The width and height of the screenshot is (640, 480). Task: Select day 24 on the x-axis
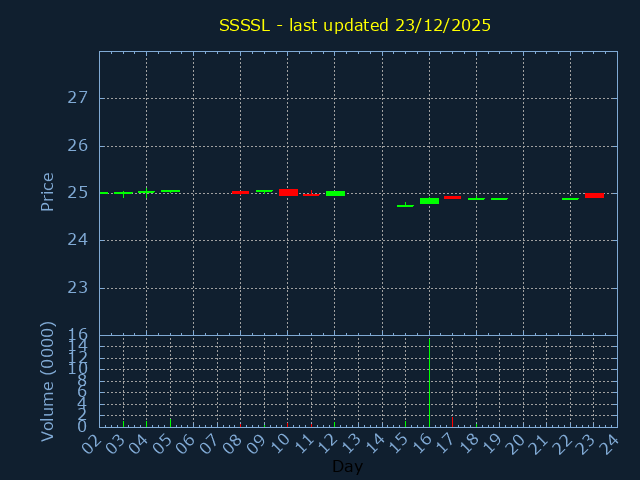point(609,442)
